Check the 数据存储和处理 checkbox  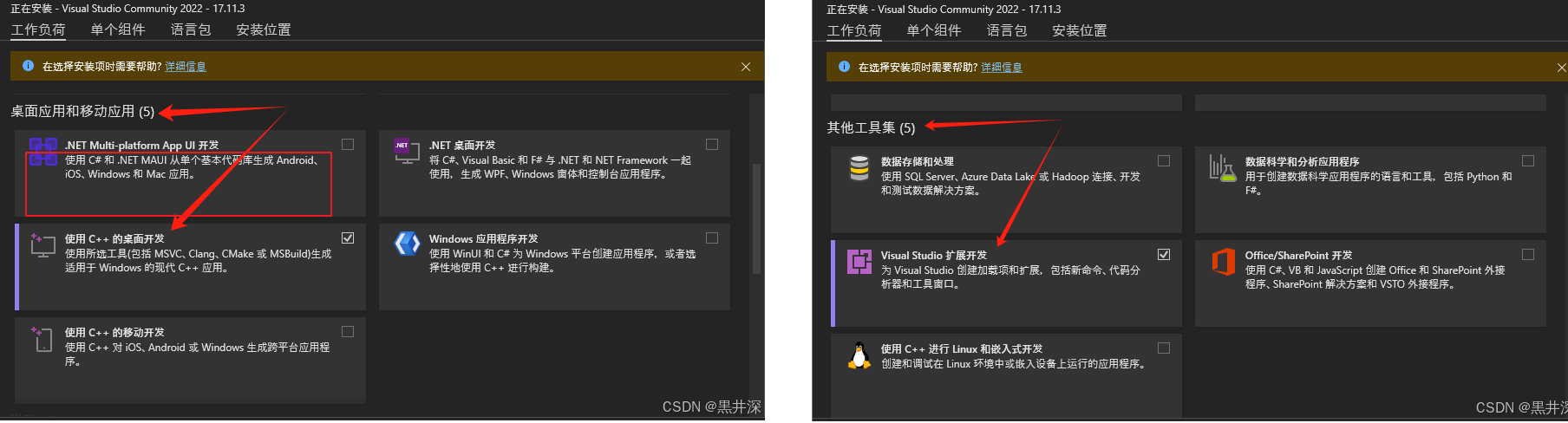[x=1164, y=161]
